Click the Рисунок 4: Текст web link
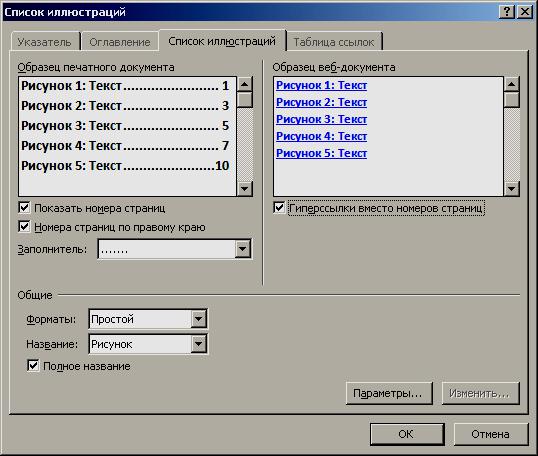Viewport: 538px width, 456px height. [x=321, y=136]
